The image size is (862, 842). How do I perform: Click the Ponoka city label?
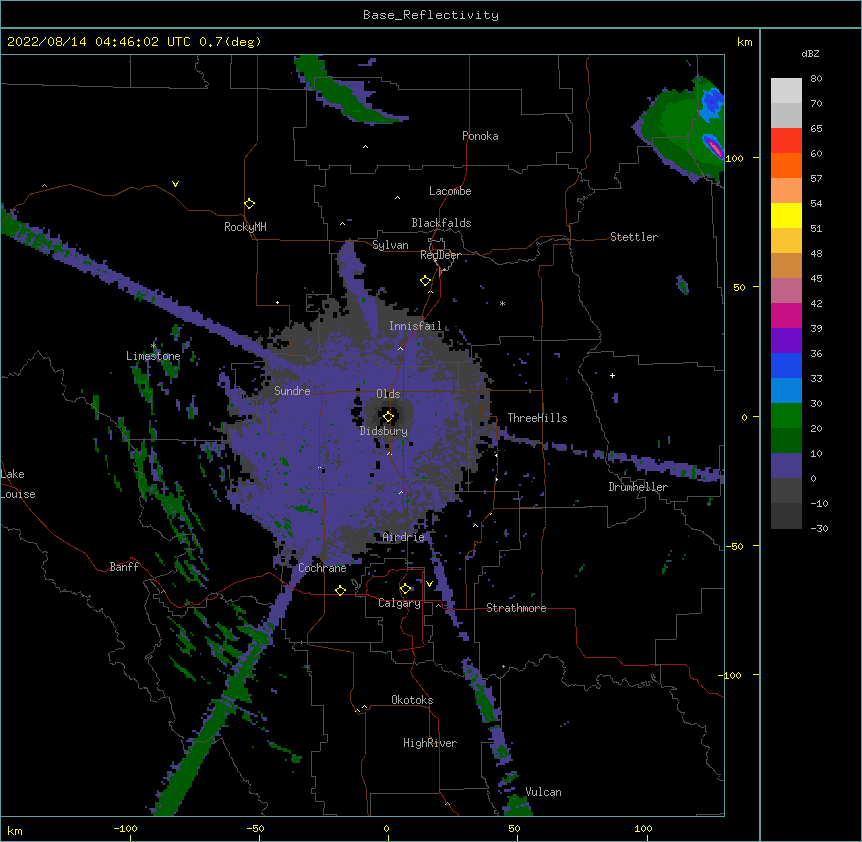[480, 136]
